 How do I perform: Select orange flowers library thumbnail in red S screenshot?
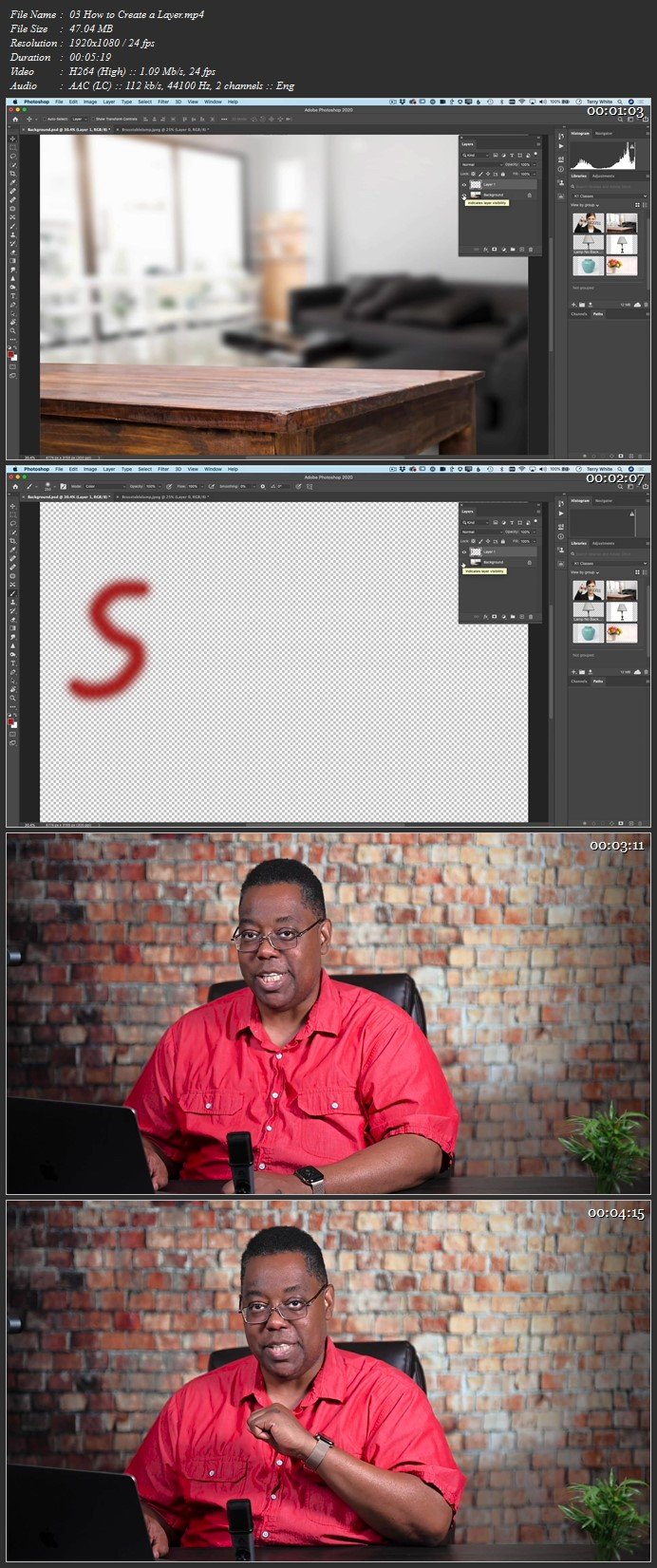tap(622, 633)
